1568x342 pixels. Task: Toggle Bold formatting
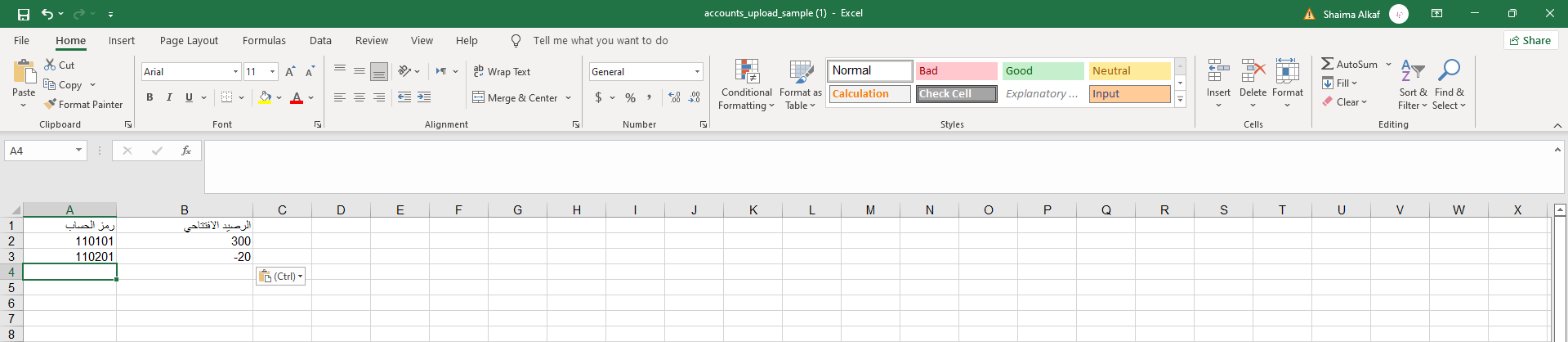(150, 97)
